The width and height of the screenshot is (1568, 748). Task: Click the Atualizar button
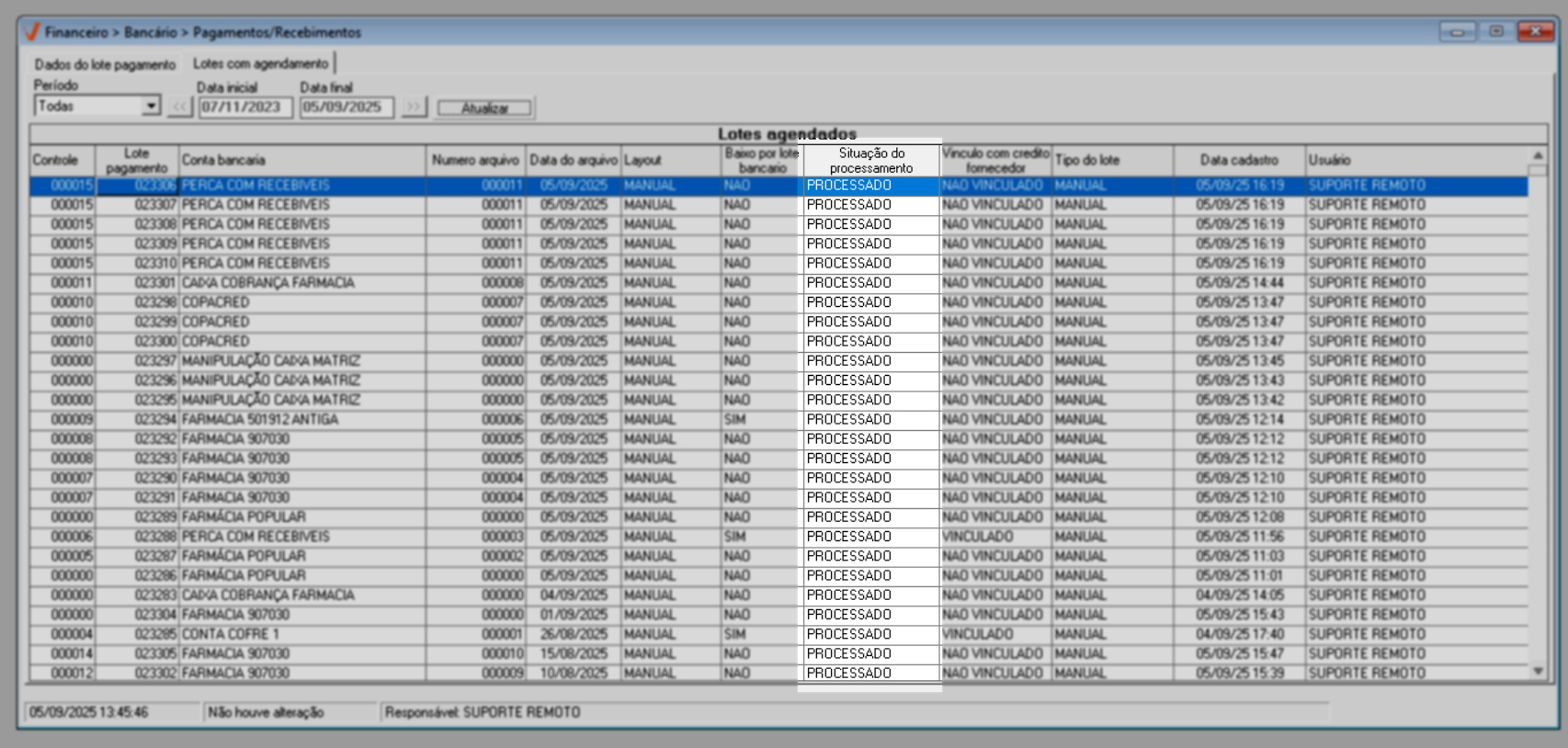[x=484, y=108]
